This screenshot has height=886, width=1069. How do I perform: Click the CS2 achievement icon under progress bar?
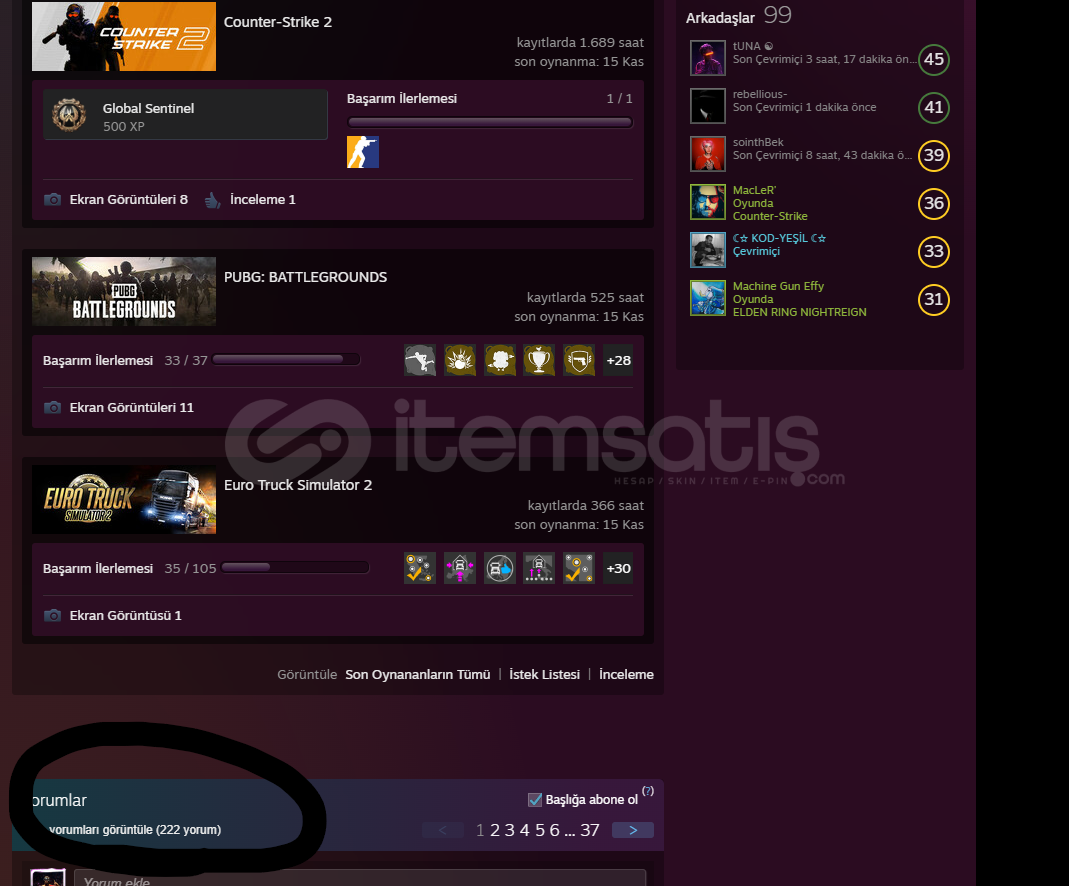pyautogui.click(x=363, y=152)
